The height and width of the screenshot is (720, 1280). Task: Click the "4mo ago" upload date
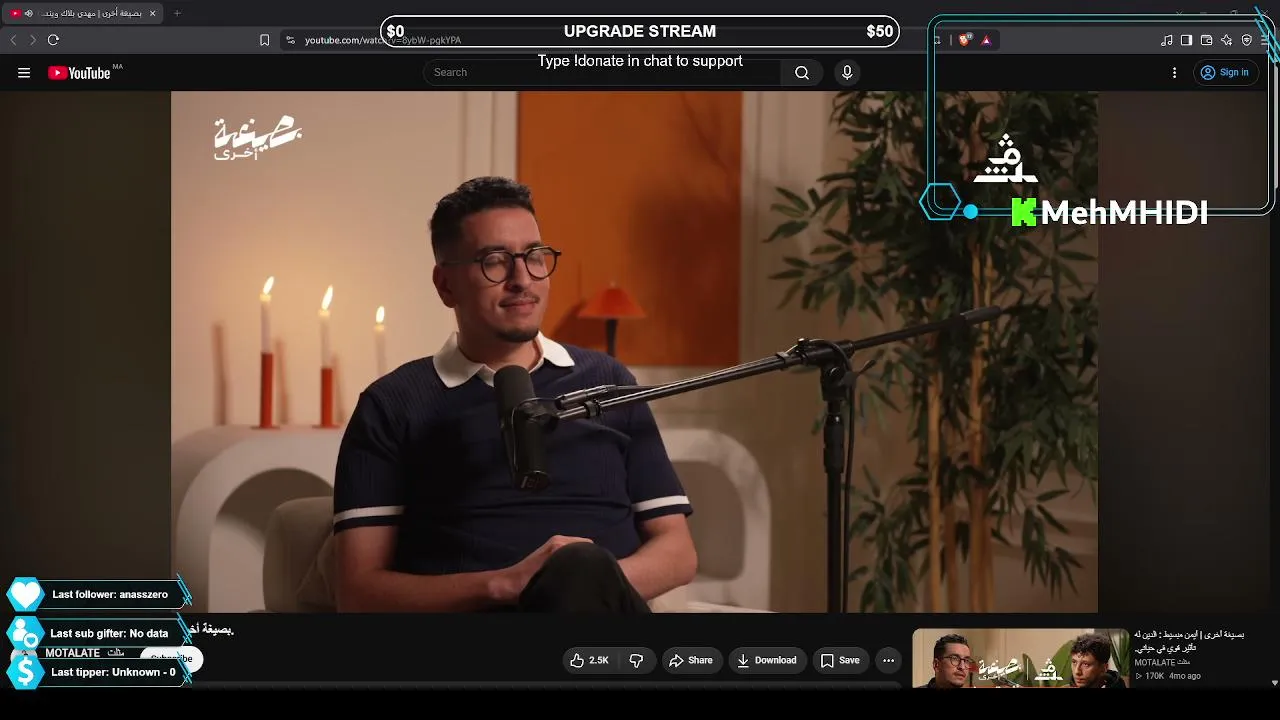click(1185, 676)
